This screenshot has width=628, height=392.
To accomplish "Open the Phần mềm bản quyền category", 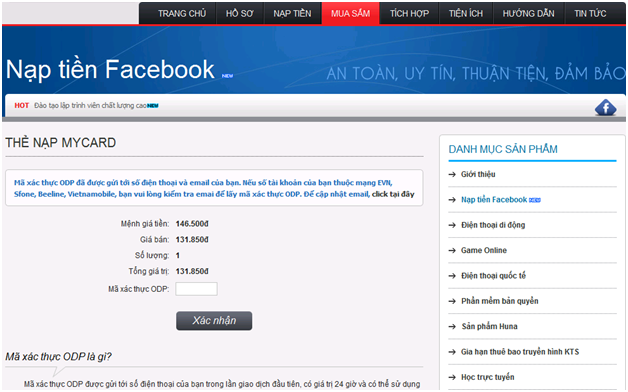I will point(500,301).
